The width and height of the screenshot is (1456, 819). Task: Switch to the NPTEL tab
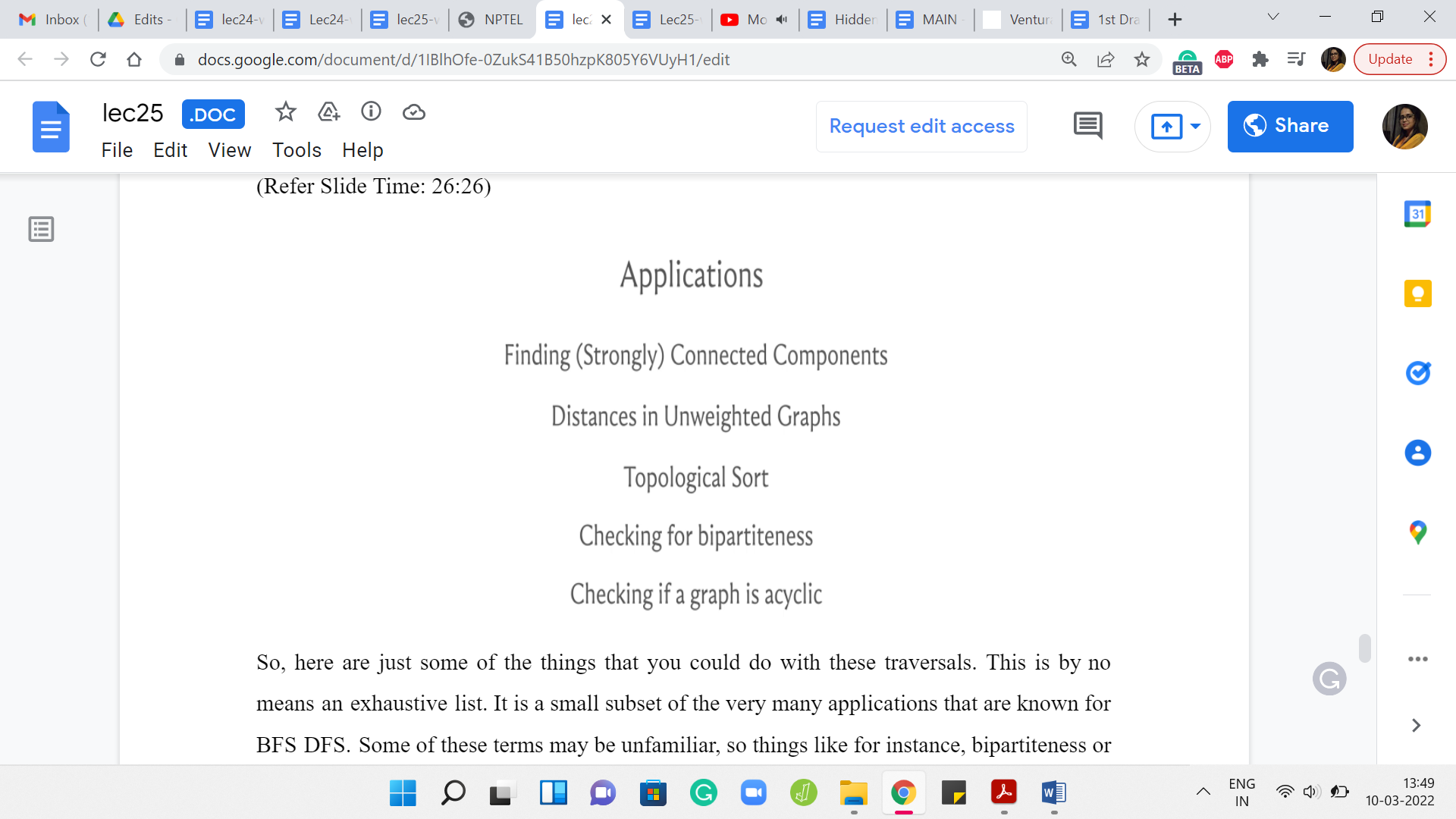(x=491, y=20)
